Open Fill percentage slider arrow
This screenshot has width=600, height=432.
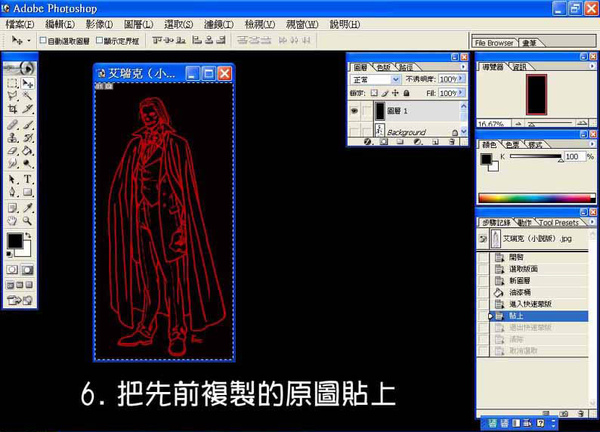coord(461,93)
